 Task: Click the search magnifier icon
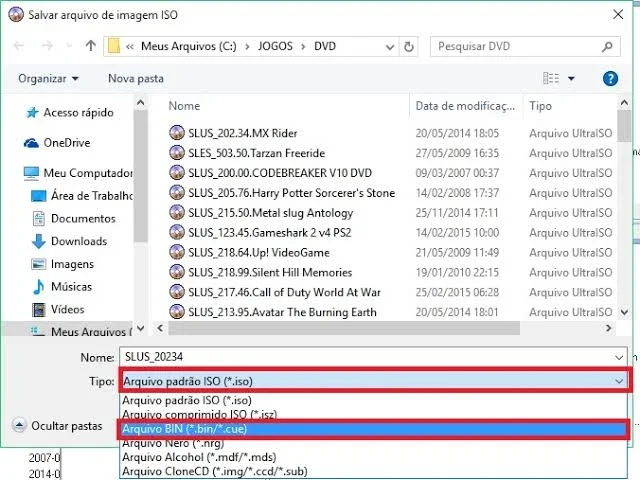click(607, 47)
